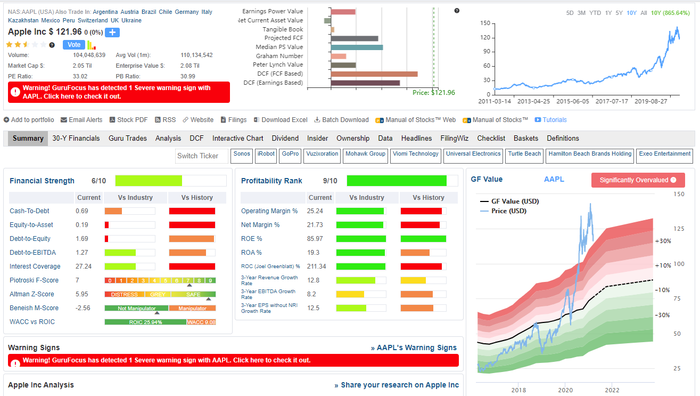Switch ticker to Sonos
The image size is (700, 396).
[242, 155]
